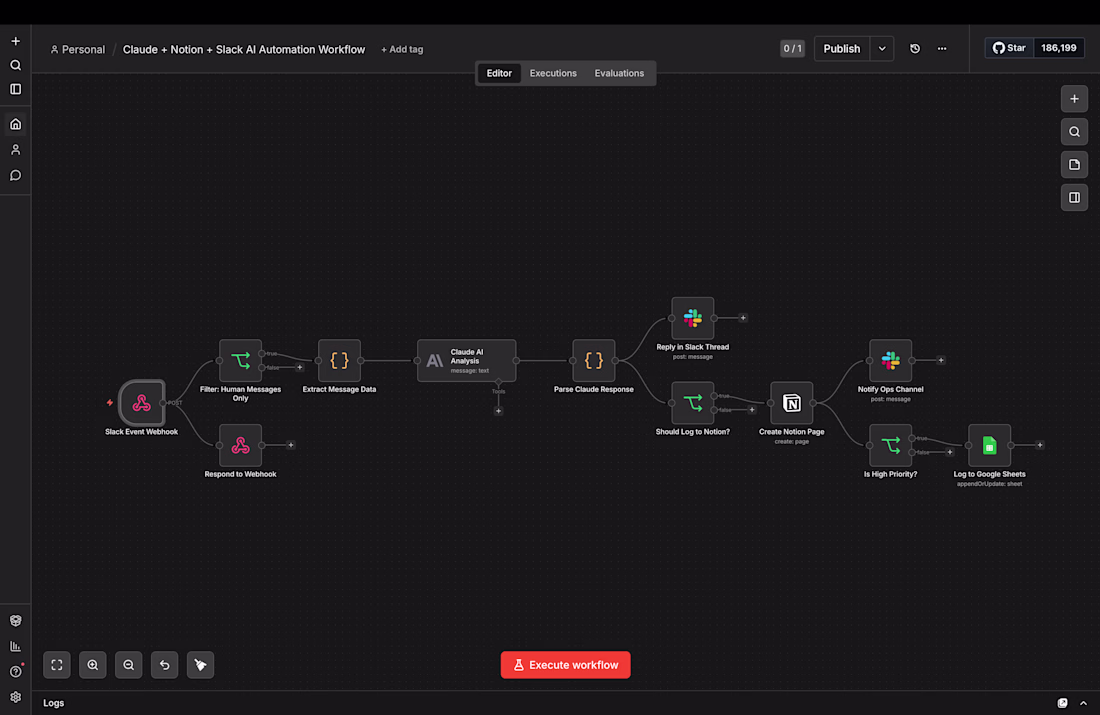Add node after Reply in Slack Thread plus
Viewport: 1100px width, 715px height.
(743, 318)
